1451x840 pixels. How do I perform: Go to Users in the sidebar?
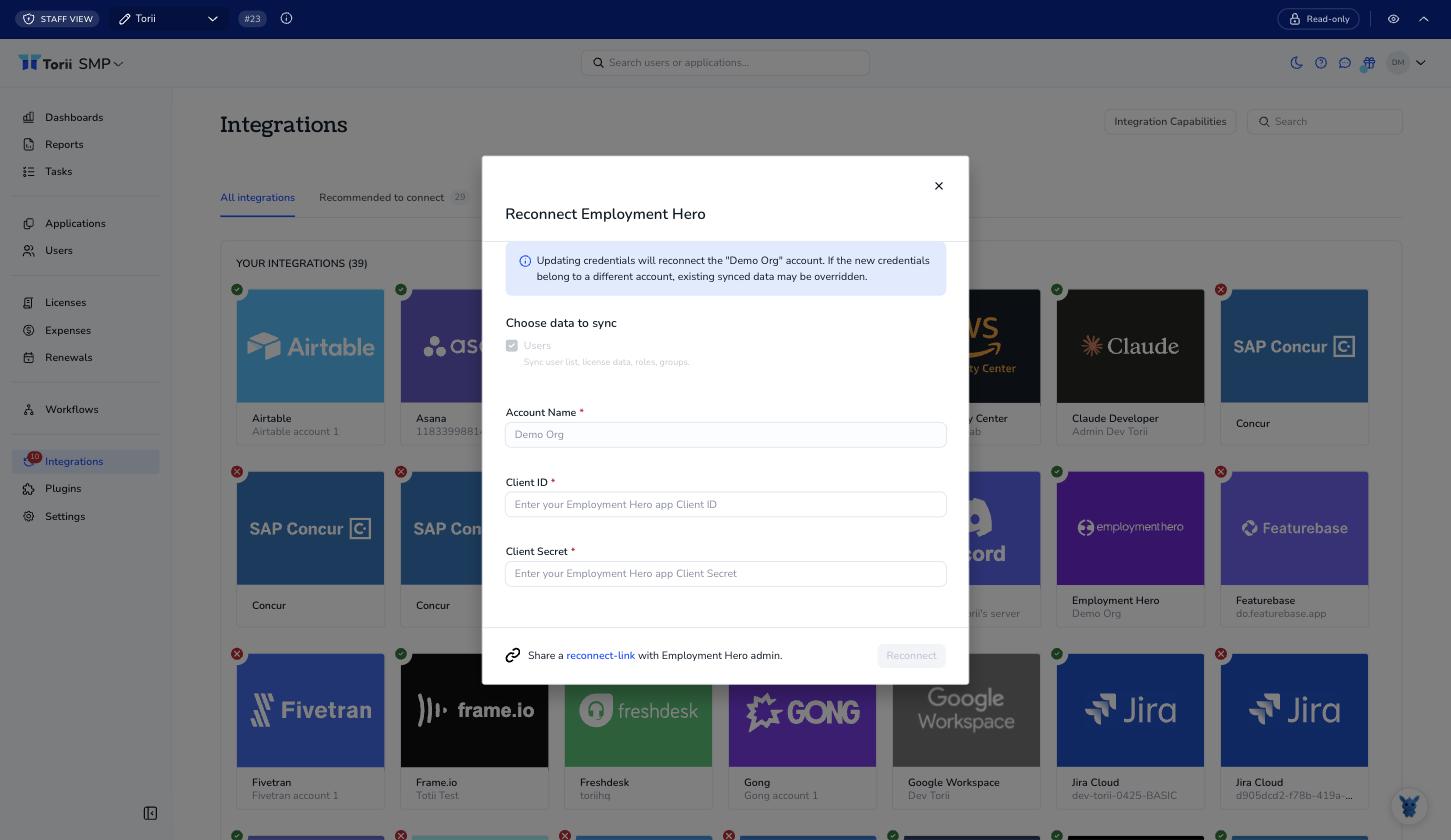tap(85, 251)
